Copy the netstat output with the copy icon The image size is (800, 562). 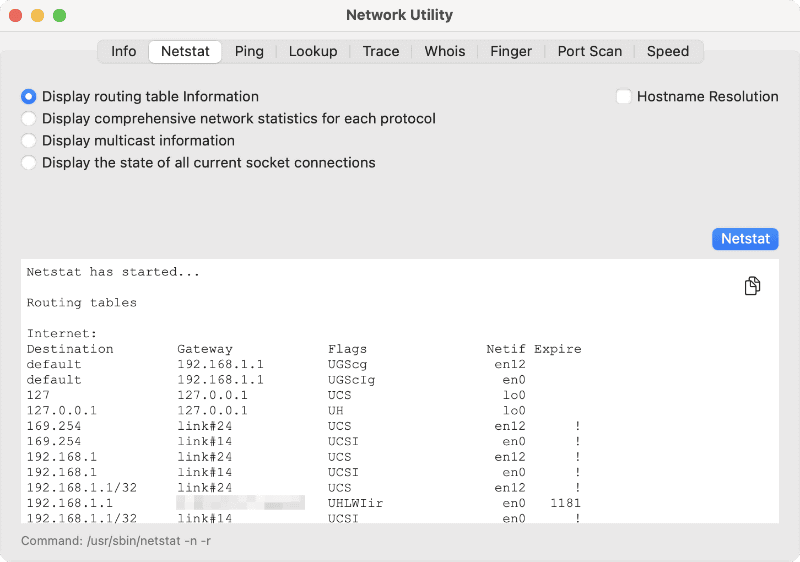(752, 287)
